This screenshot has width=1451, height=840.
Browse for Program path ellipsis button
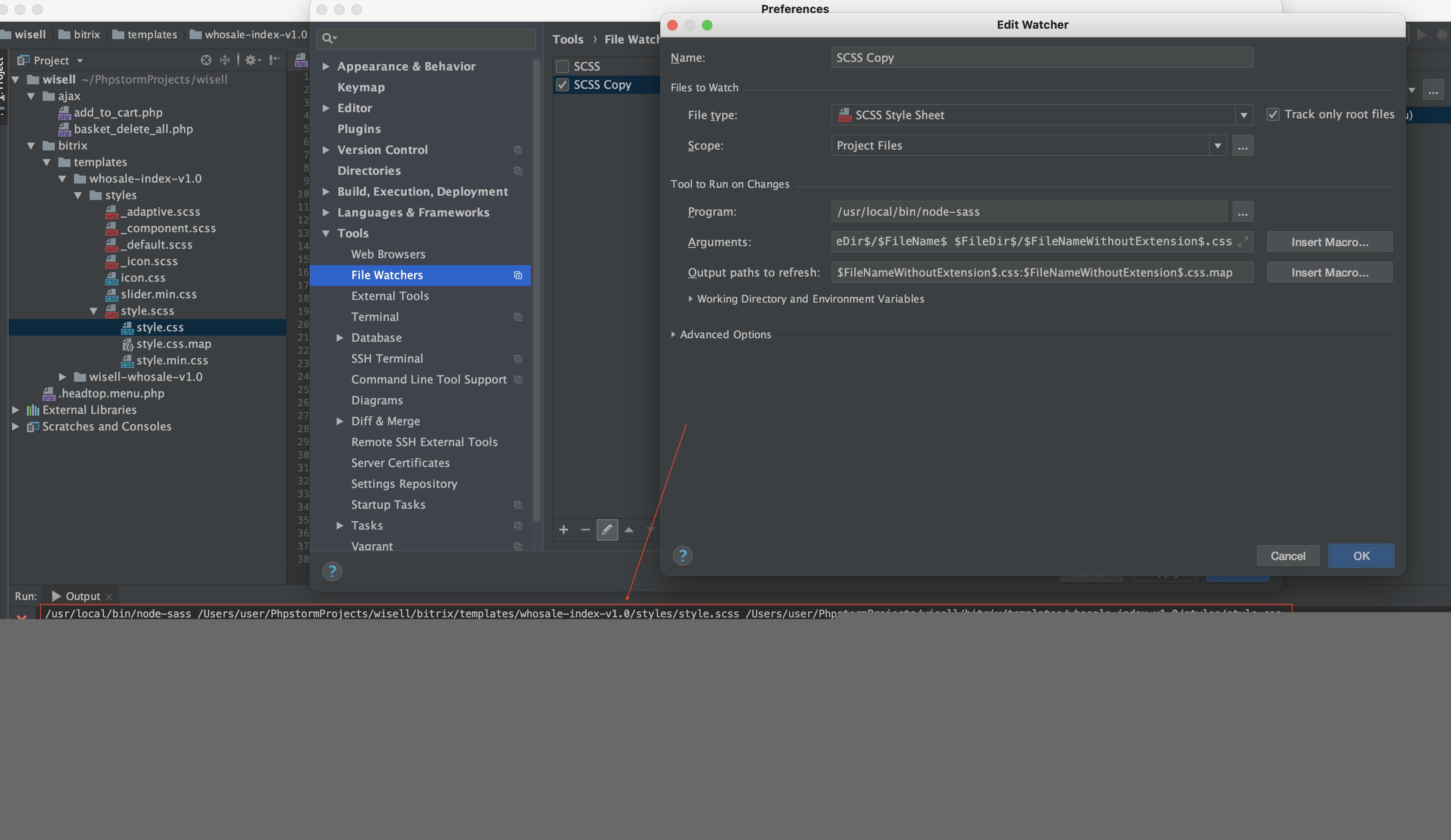pyautogui.click(x=1243, y=212)
